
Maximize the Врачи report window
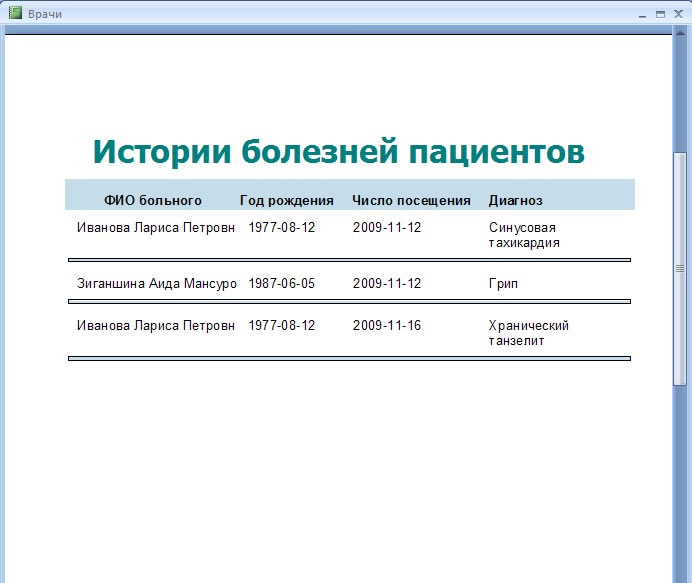660,15
